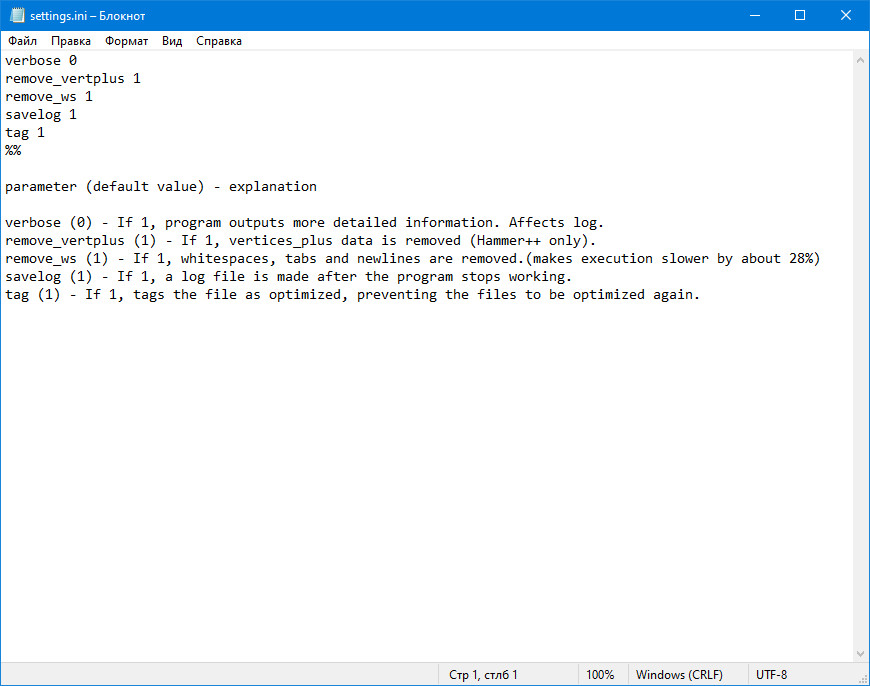The image size is (870, 686).
Task: Click the %% separator line in the text
Action: tap(12, 150)
